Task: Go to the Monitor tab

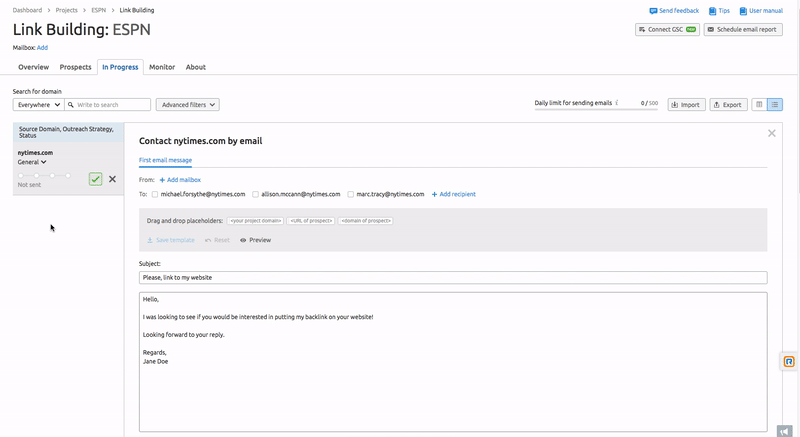Action: click(161, 67)
